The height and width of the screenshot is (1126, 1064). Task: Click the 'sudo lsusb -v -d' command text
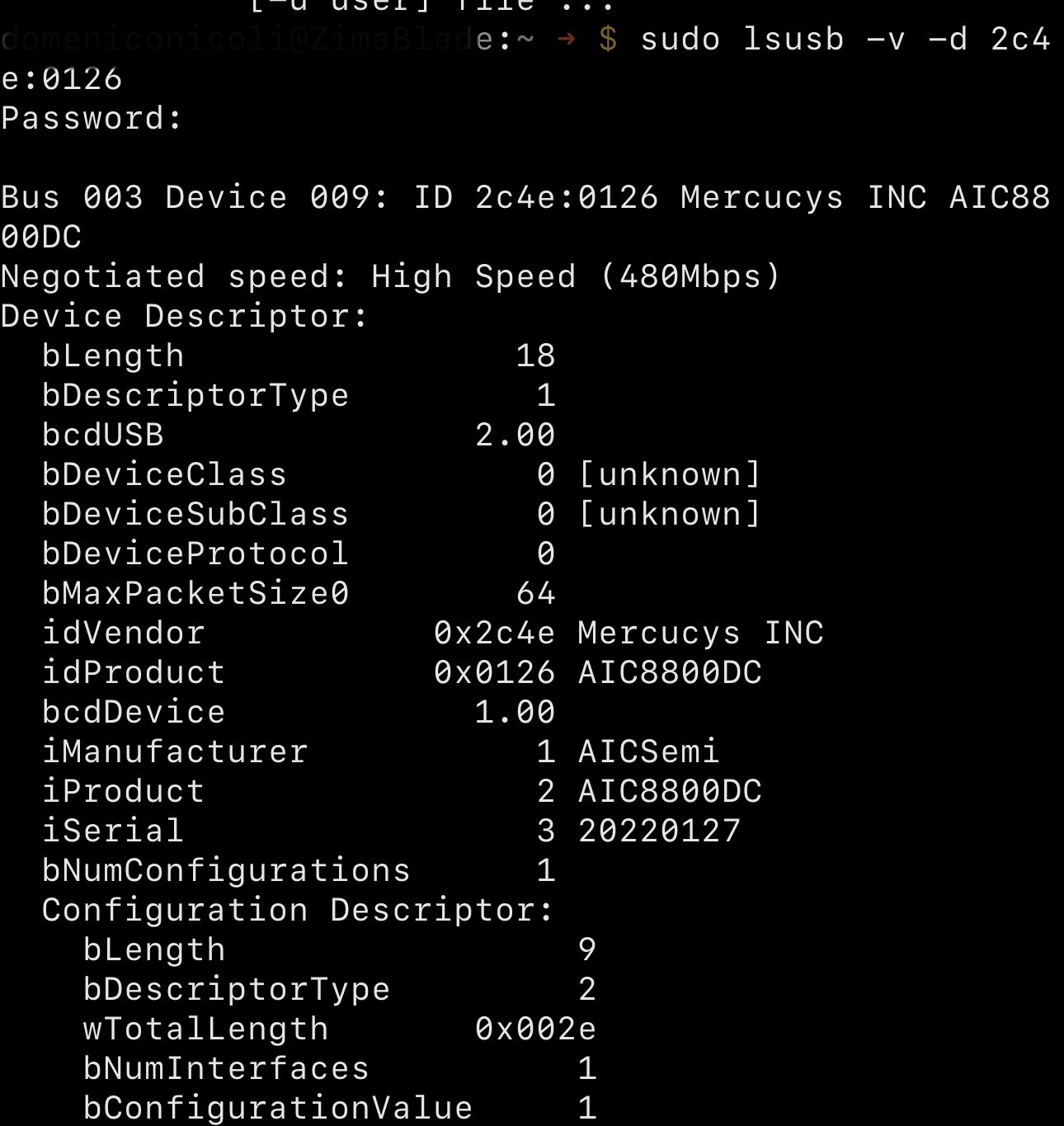coord(804,40)
